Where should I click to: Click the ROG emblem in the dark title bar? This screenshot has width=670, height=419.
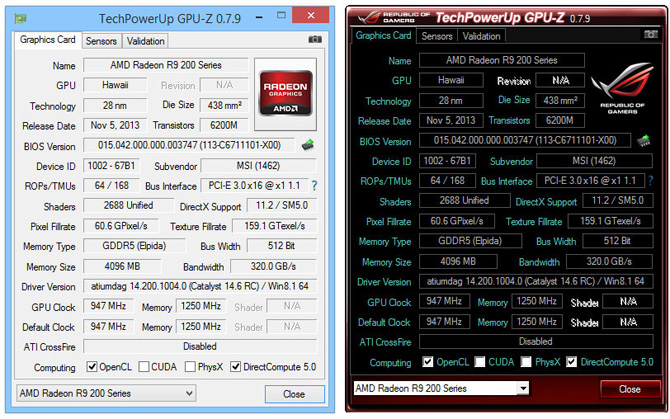tap(369, 18)
